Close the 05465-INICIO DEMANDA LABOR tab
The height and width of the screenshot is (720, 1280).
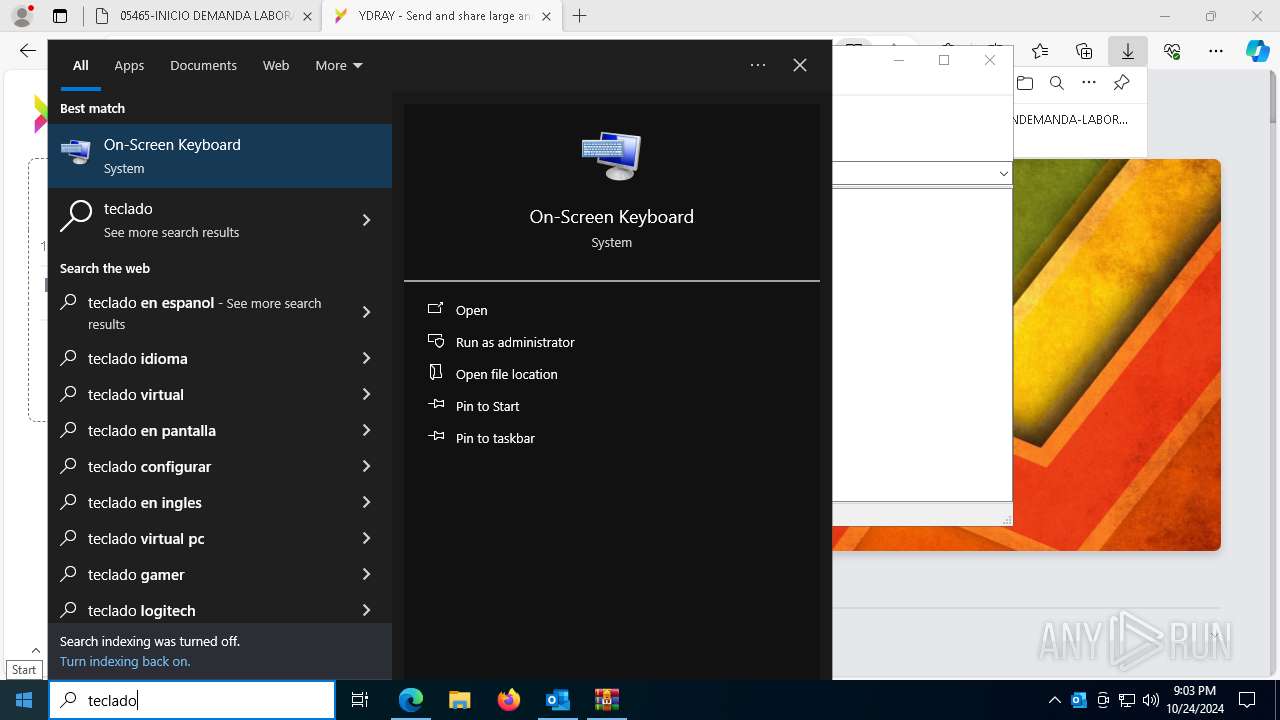[306, 16]
